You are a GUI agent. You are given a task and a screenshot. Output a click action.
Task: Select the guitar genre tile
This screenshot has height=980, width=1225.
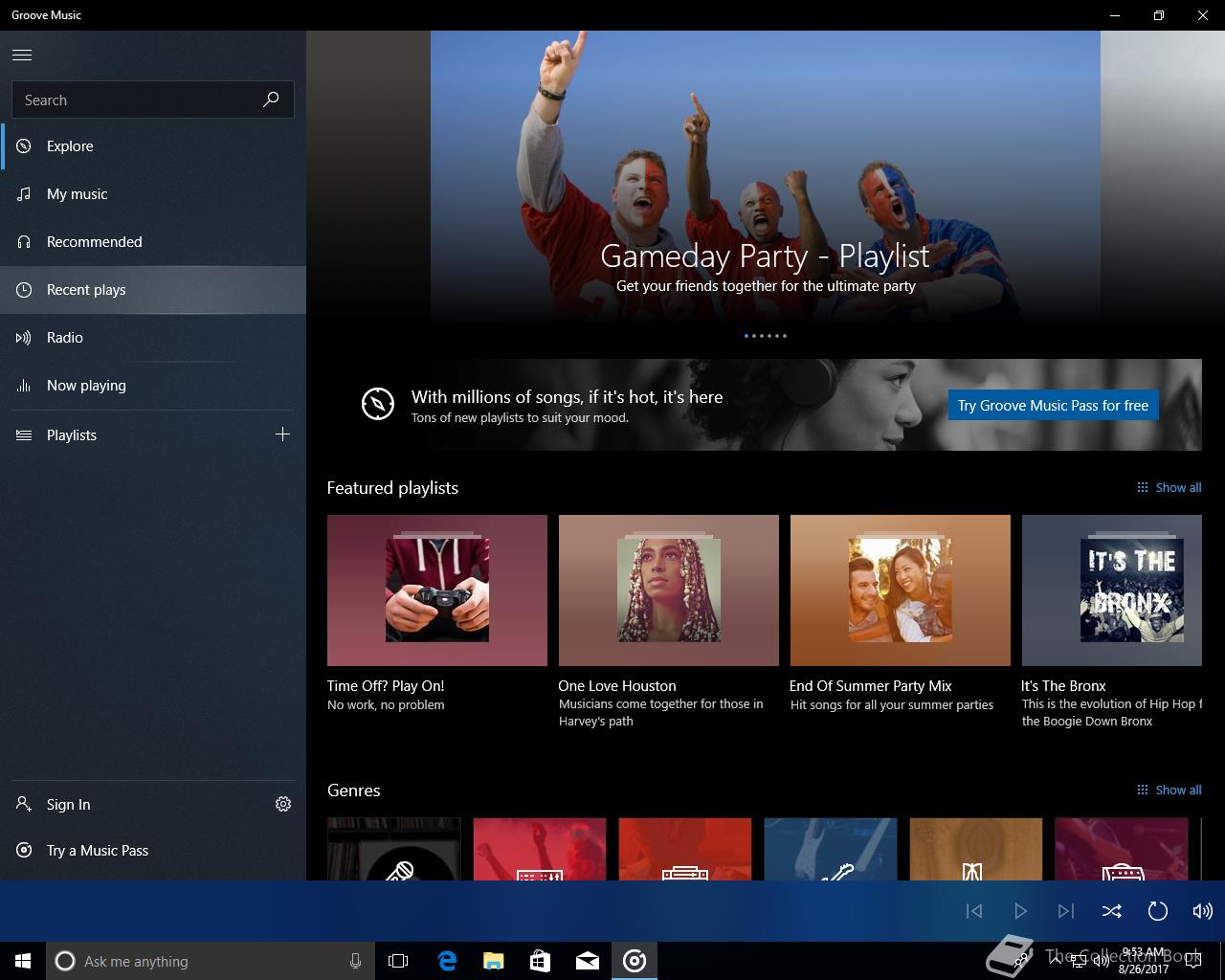click(x=831, y=849)
